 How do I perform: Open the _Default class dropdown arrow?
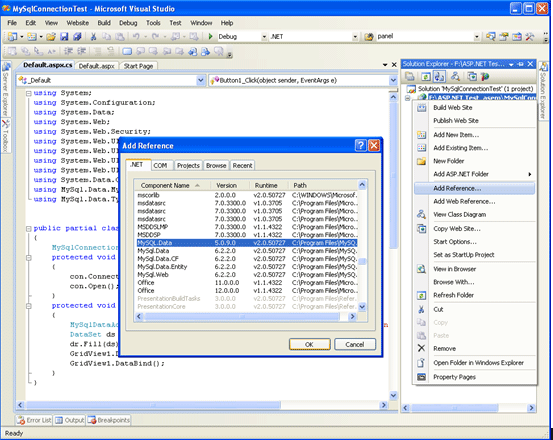(x=201, y=80)
